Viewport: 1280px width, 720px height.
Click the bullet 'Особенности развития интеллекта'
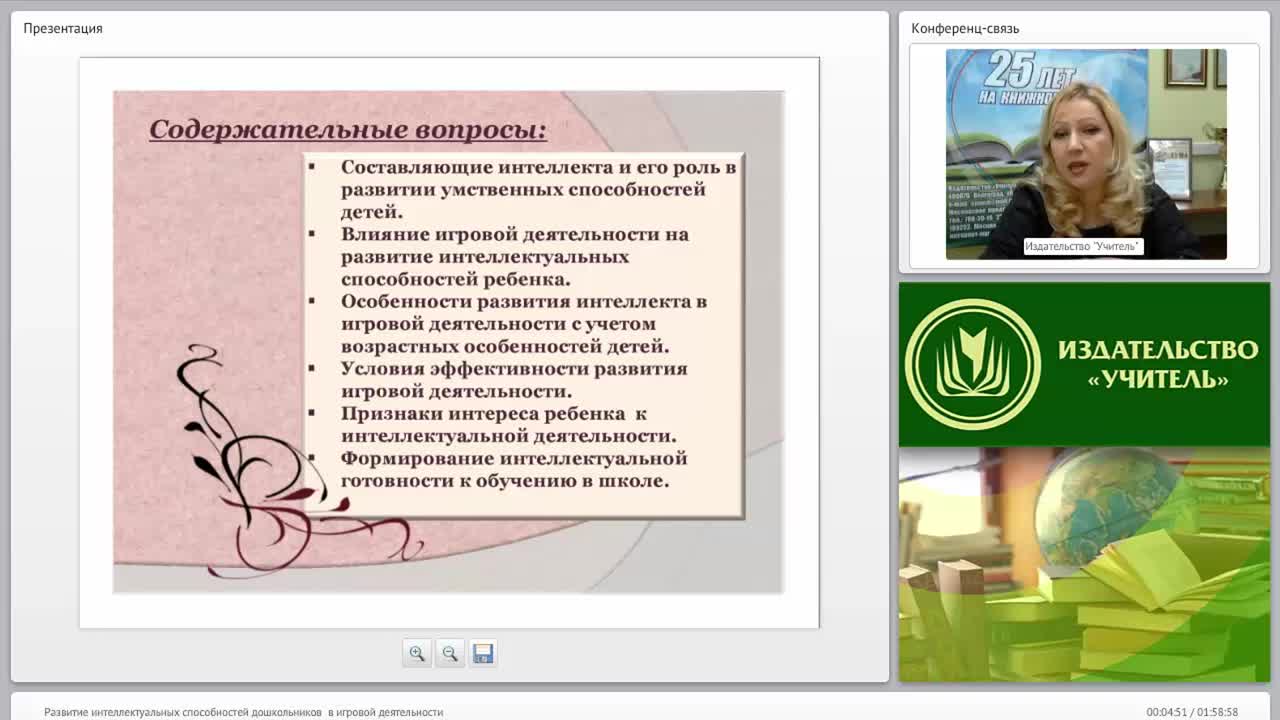[x=524, y=323]
